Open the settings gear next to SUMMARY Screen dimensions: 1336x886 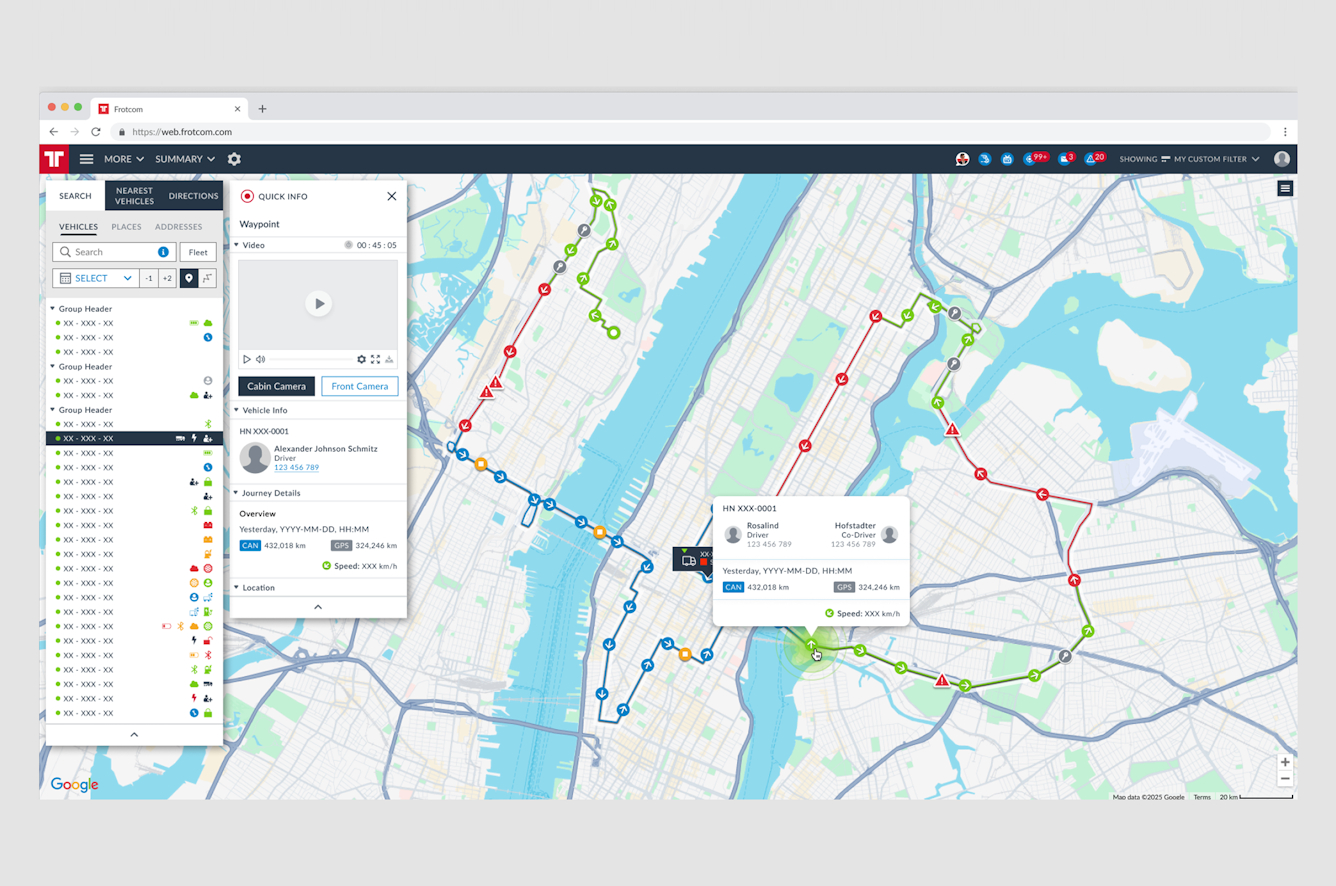pyautogui.click(x=234, y=159)
